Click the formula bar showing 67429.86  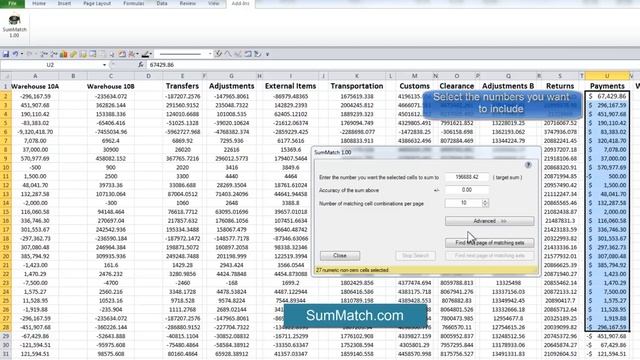(x=392, y=65)
